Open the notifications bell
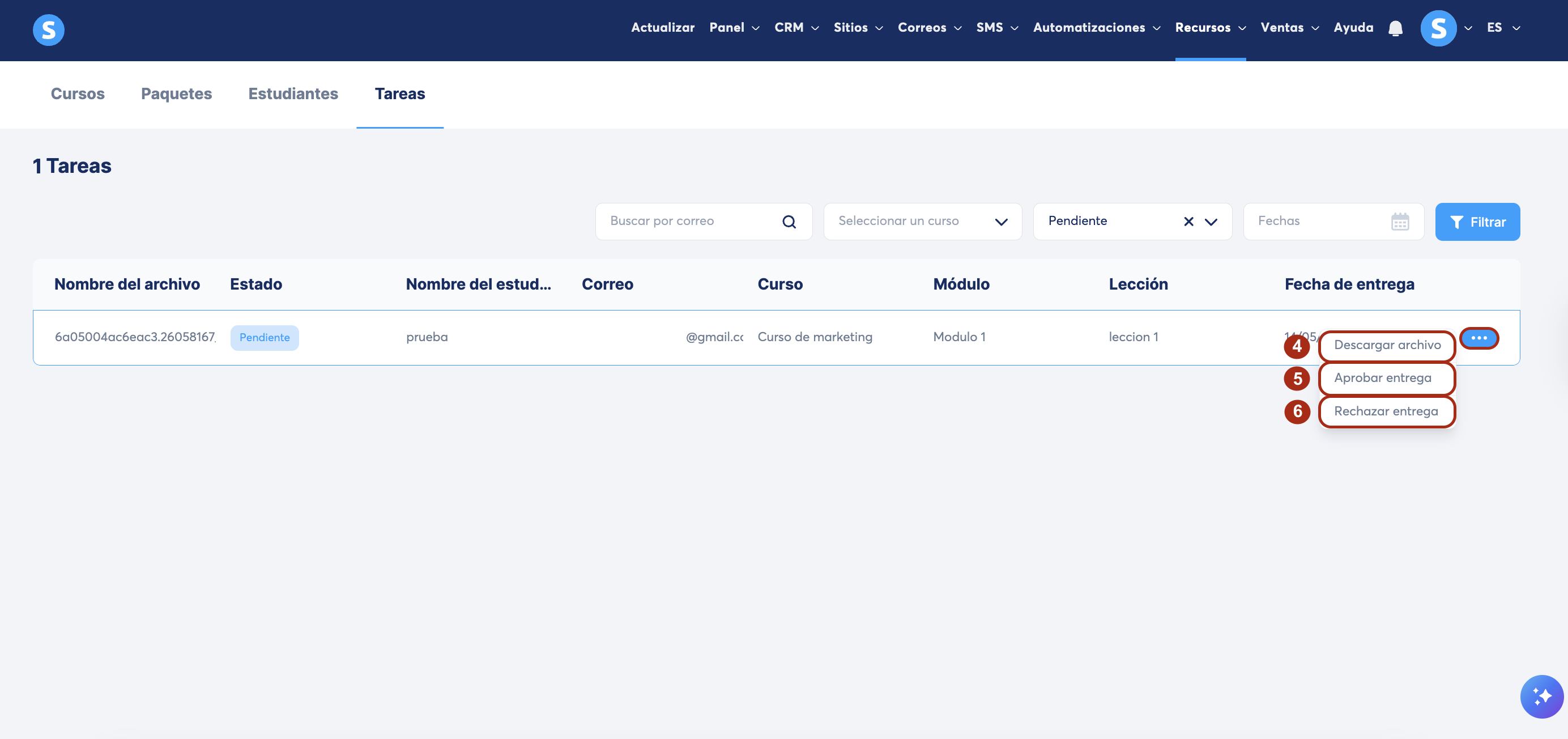Viewport: 1568px width, 739px height. 1395,28
